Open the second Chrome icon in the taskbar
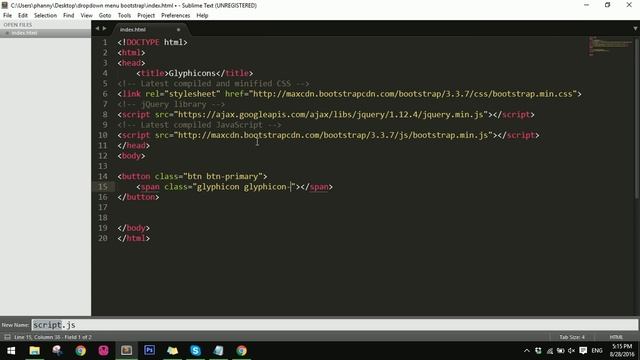The width and height of the screenshot is (640, 360). click(242, 351)
